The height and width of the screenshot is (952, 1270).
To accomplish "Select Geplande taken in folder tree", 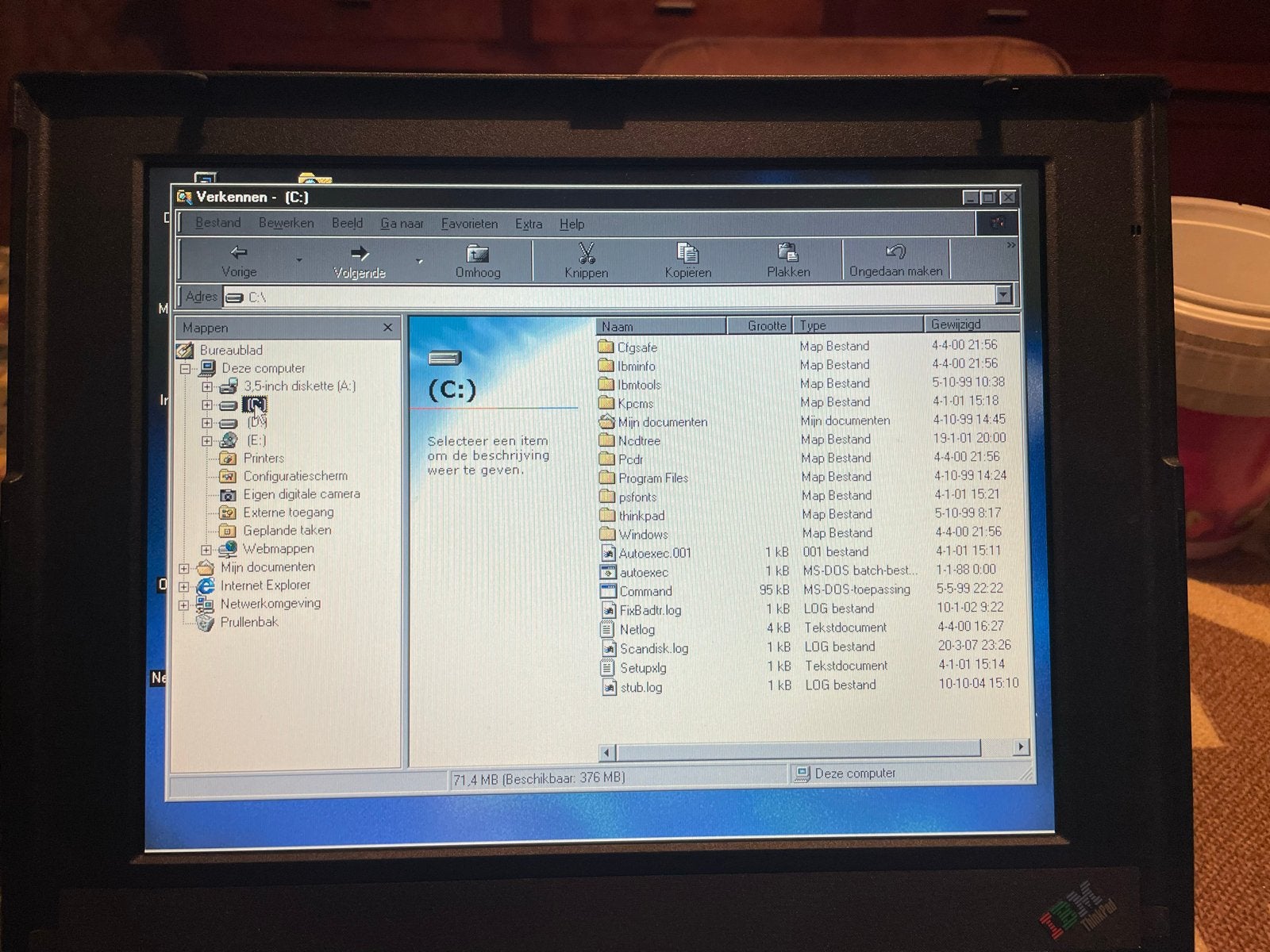I will (287, 530).
